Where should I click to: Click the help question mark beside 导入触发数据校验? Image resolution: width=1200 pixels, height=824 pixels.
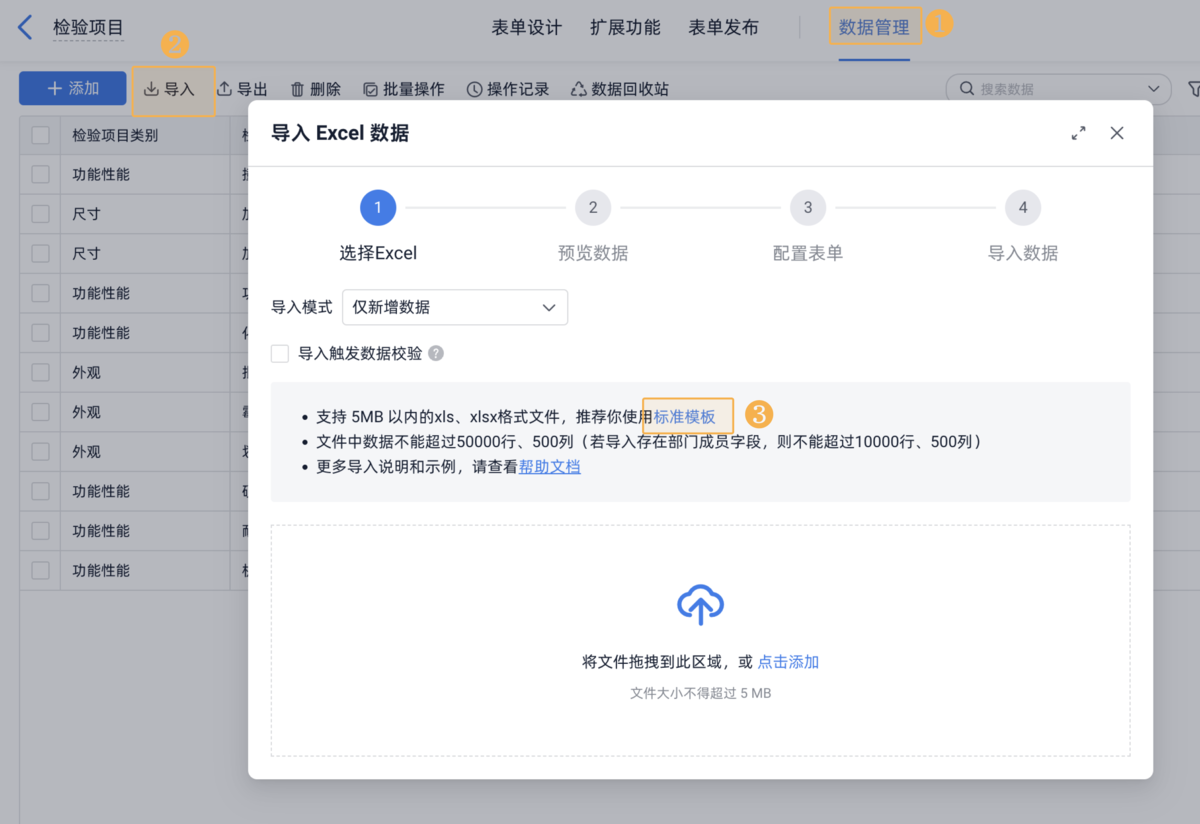click(436, 353)
